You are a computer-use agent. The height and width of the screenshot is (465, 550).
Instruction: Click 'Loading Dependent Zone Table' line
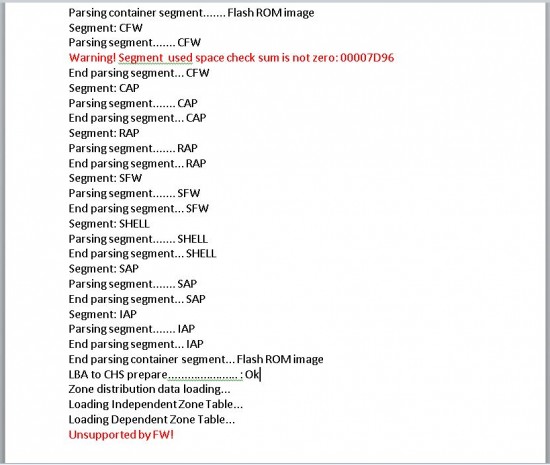click(x=152, y=419)
